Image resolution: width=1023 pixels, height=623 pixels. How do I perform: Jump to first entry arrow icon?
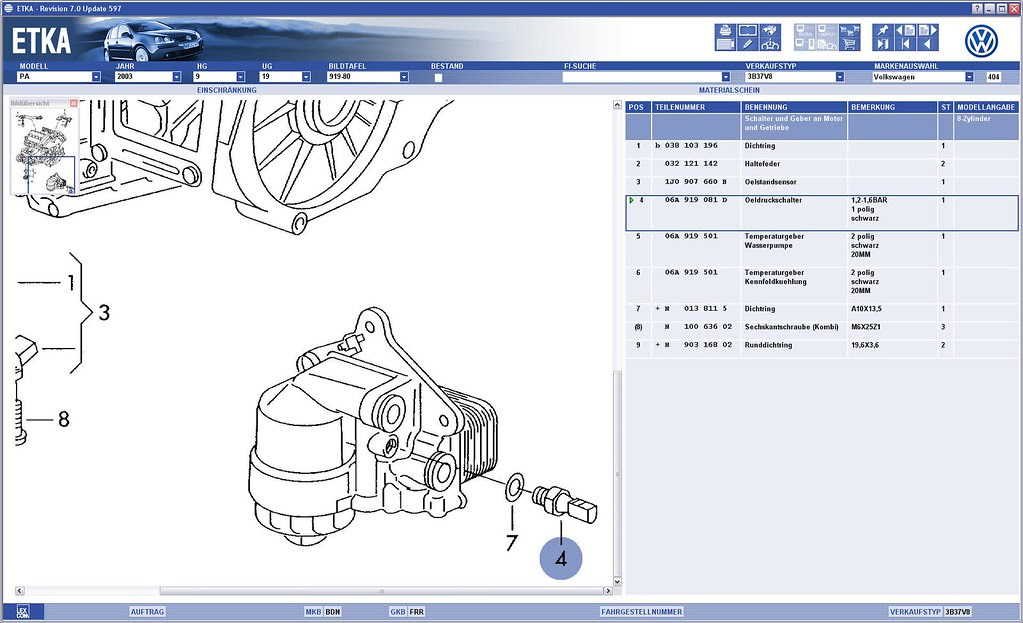pyautogui.click(x=906, y=44)
